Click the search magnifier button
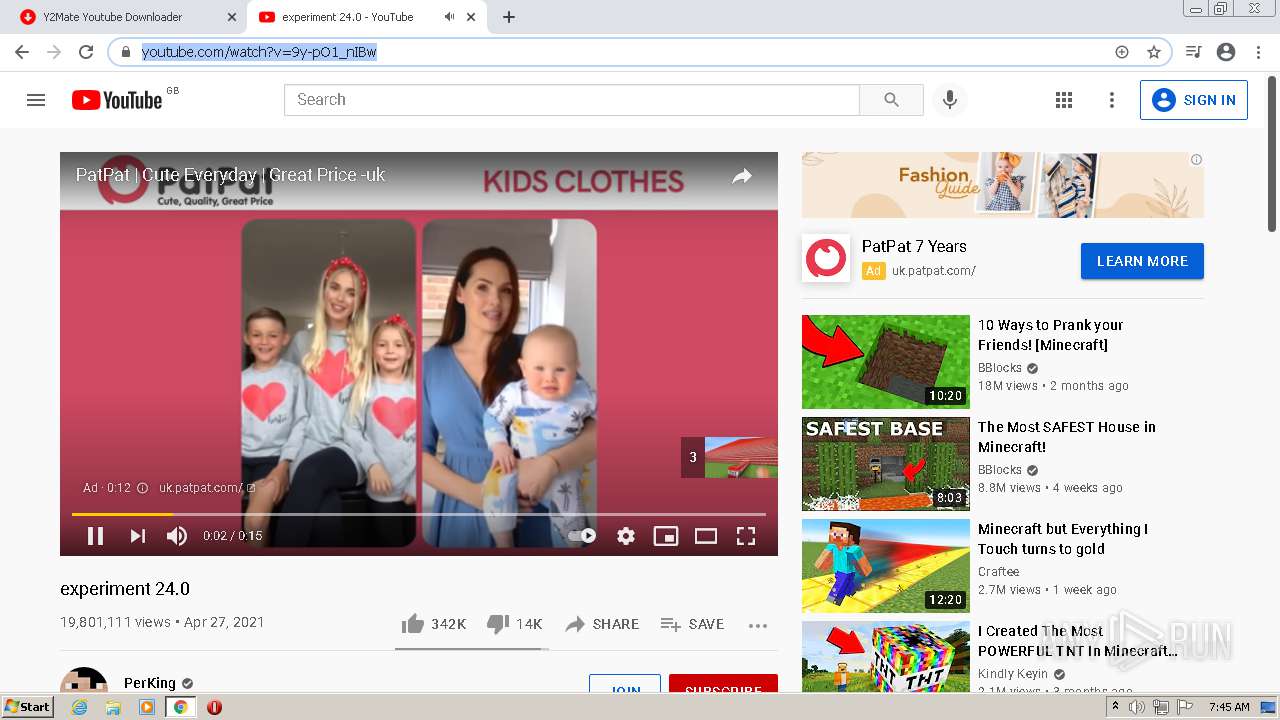The width and height of the screenshot is (1280, 720). point(891,100)
